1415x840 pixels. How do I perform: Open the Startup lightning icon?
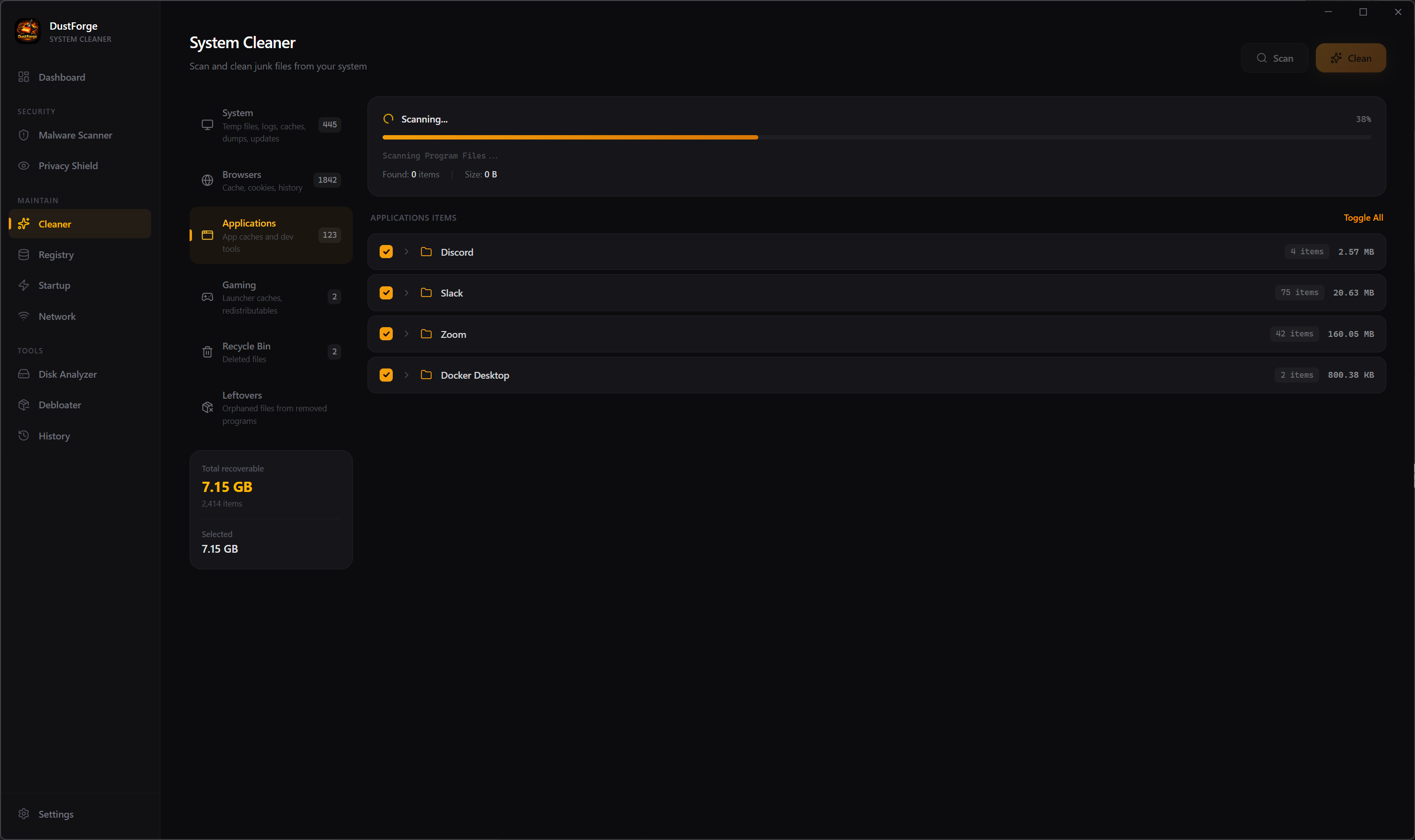23,285
